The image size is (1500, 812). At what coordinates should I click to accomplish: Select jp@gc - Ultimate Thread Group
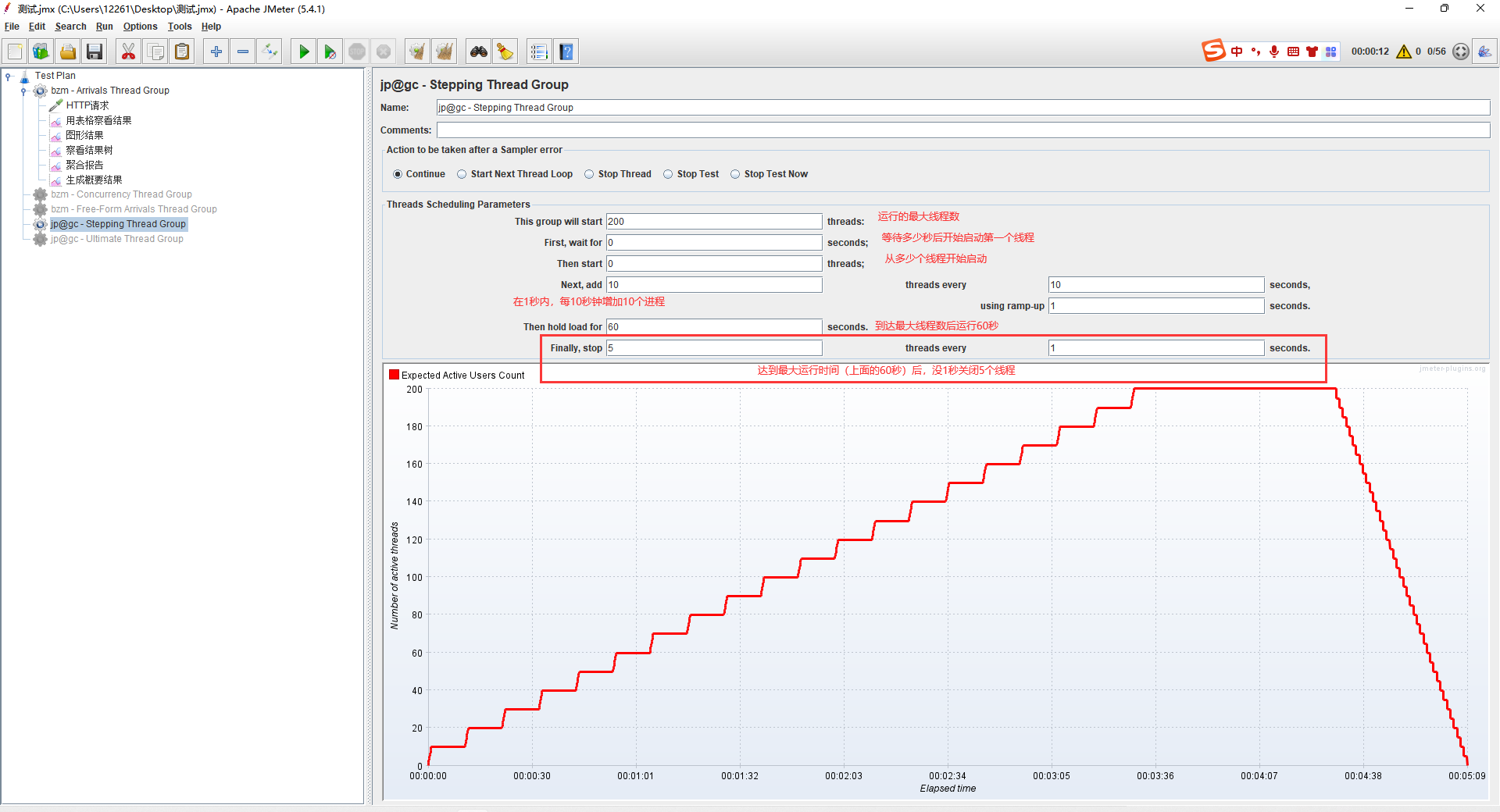(x=117, y=239)
